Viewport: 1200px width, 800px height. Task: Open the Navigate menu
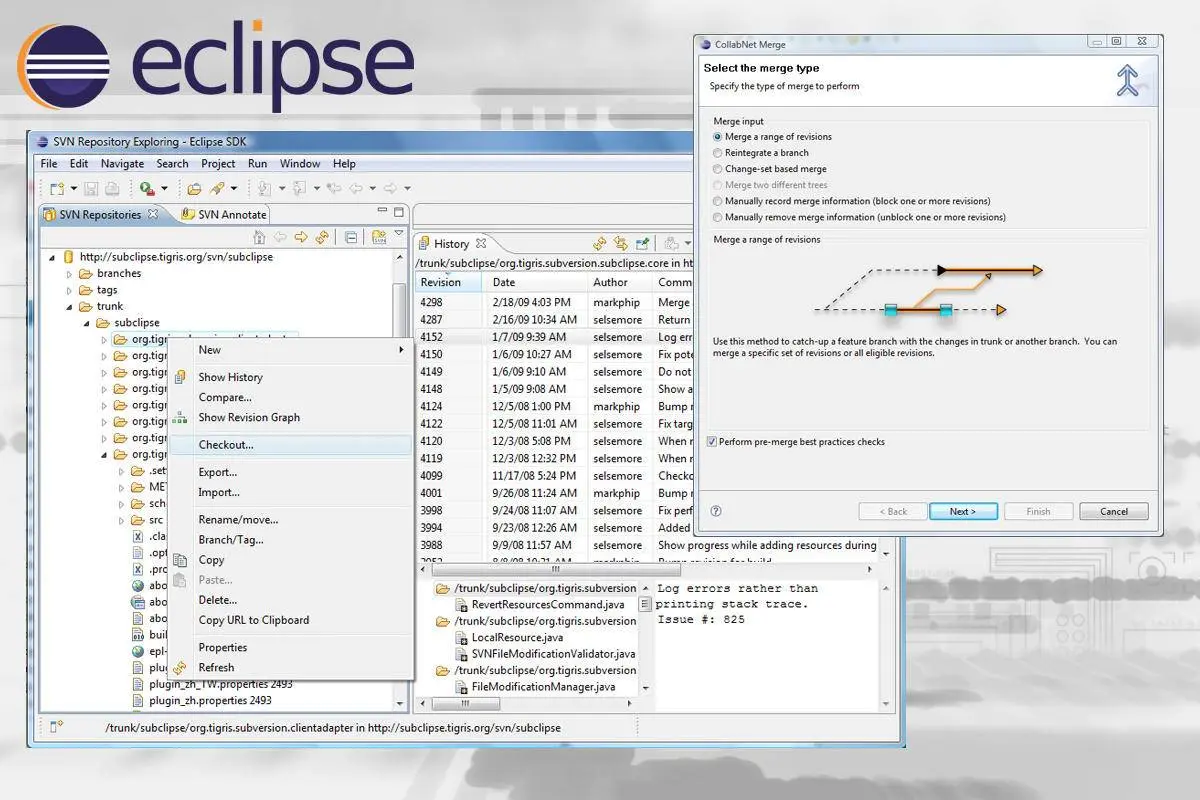click(x=122, y=164)
